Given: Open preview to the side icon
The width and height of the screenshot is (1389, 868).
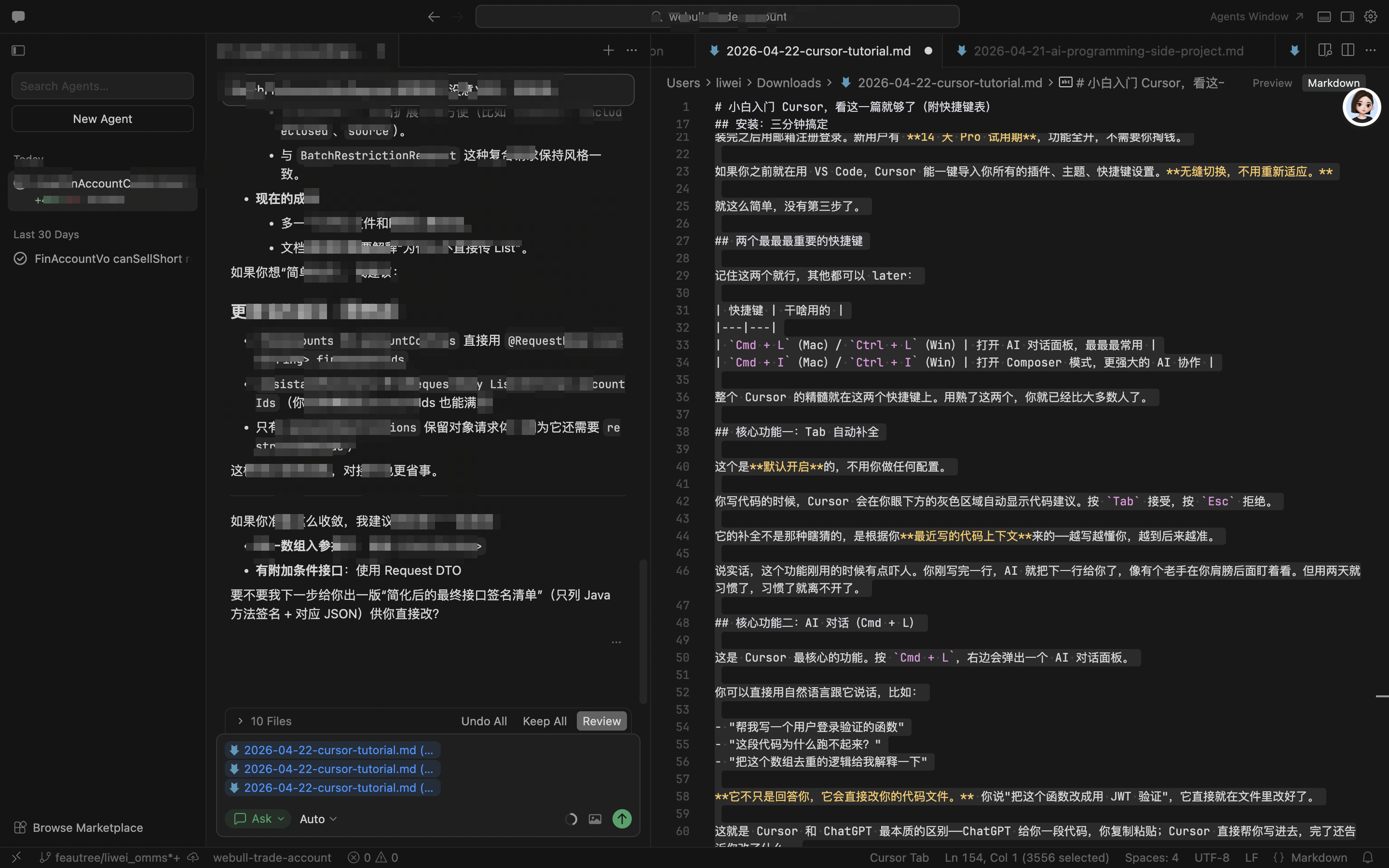Looking at the screenshot, I should pyautogui.click(x=1325, y=51).
